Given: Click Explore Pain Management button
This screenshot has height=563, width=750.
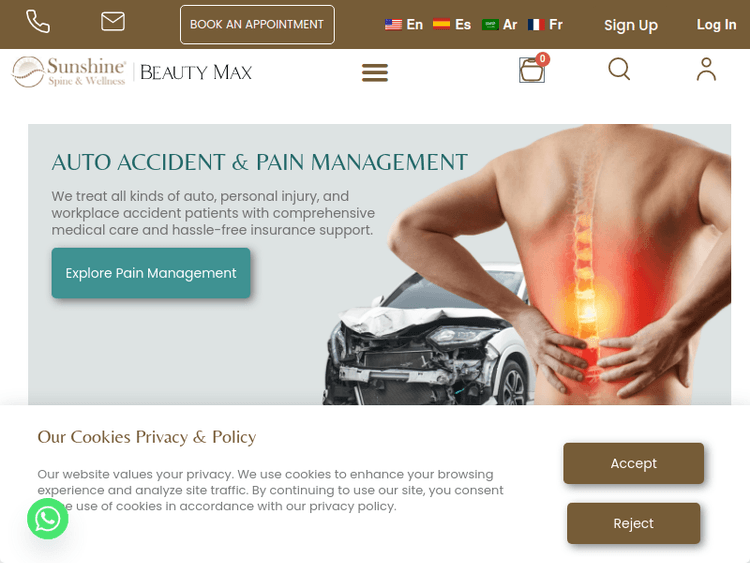Looking at the screenshot, I should tap(151, 273).
